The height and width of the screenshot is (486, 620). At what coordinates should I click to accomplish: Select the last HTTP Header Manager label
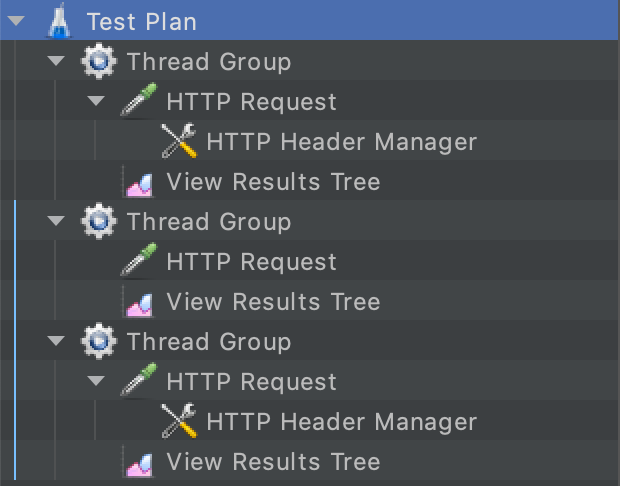[341, 422]
